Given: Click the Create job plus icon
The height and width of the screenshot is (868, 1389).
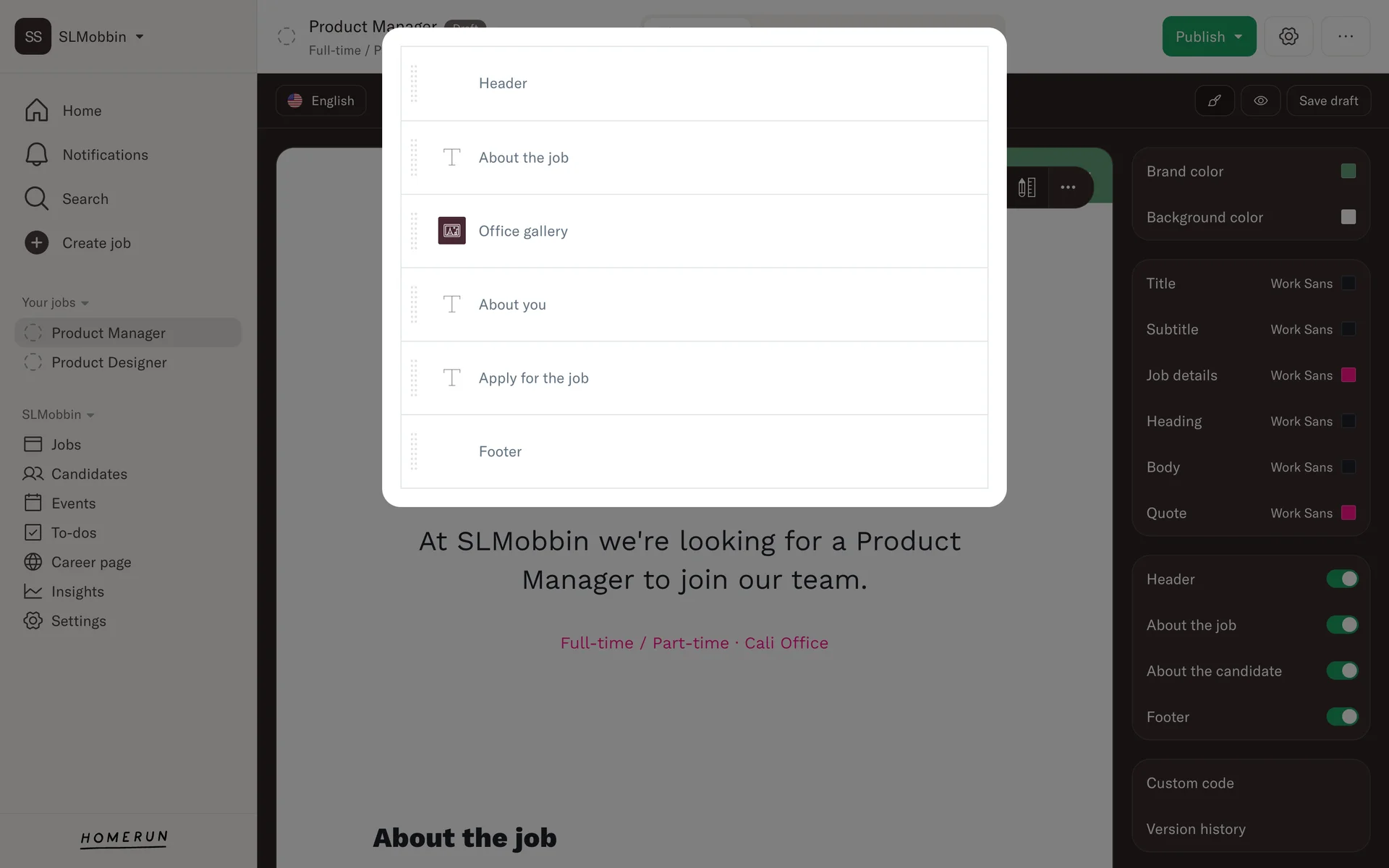Looking at the screenshot, I should point(36,243).
